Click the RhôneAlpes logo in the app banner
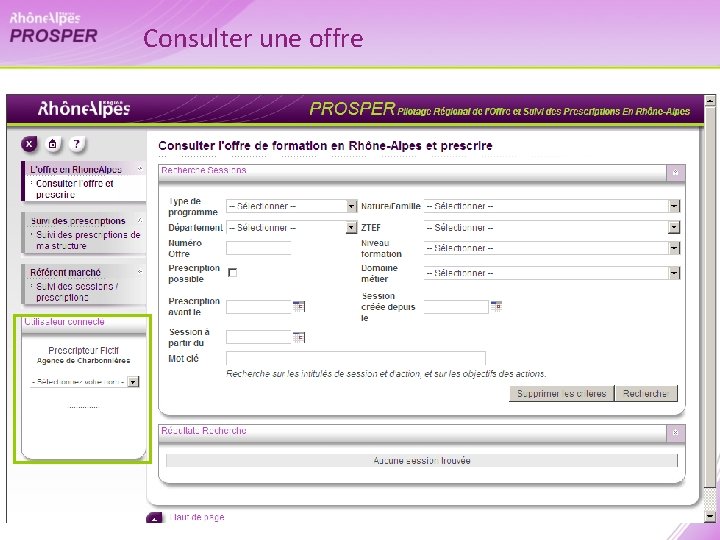Viewport: 720px width, 540px height. point(84,108)
